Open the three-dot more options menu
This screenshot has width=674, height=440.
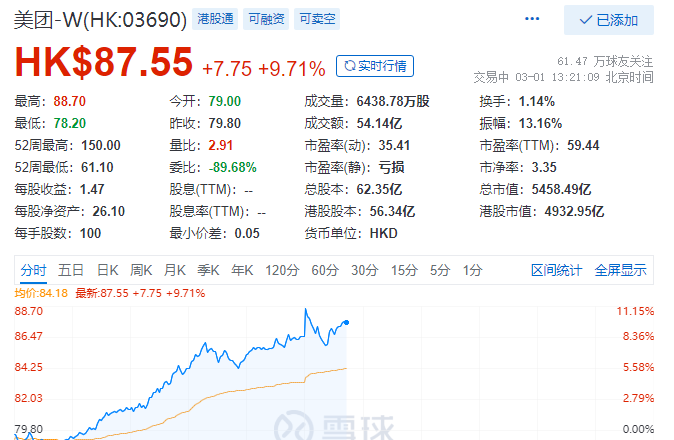pyautogui.click(x=532, y=19)
